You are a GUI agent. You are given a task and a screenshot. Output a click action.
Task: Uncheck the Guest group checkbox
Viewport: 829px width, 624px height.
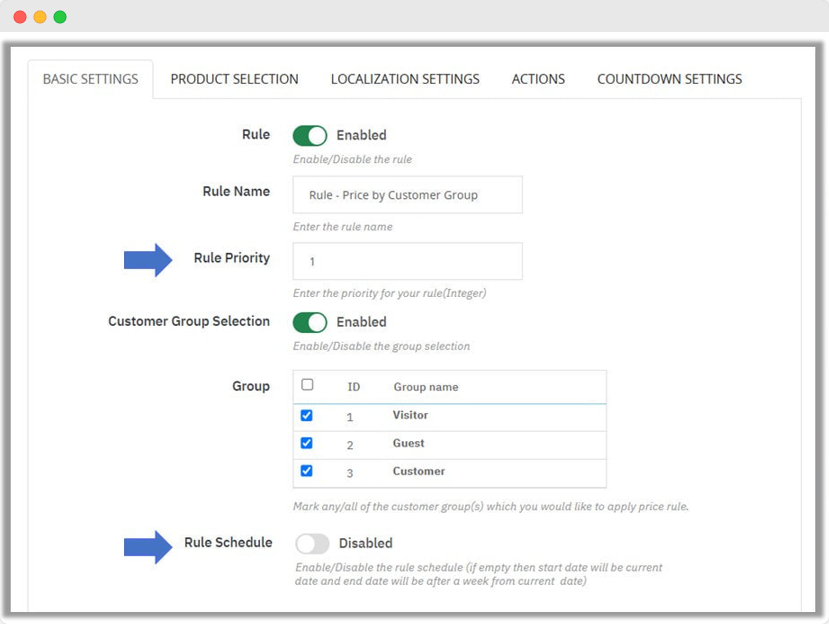tap(307, 443)
